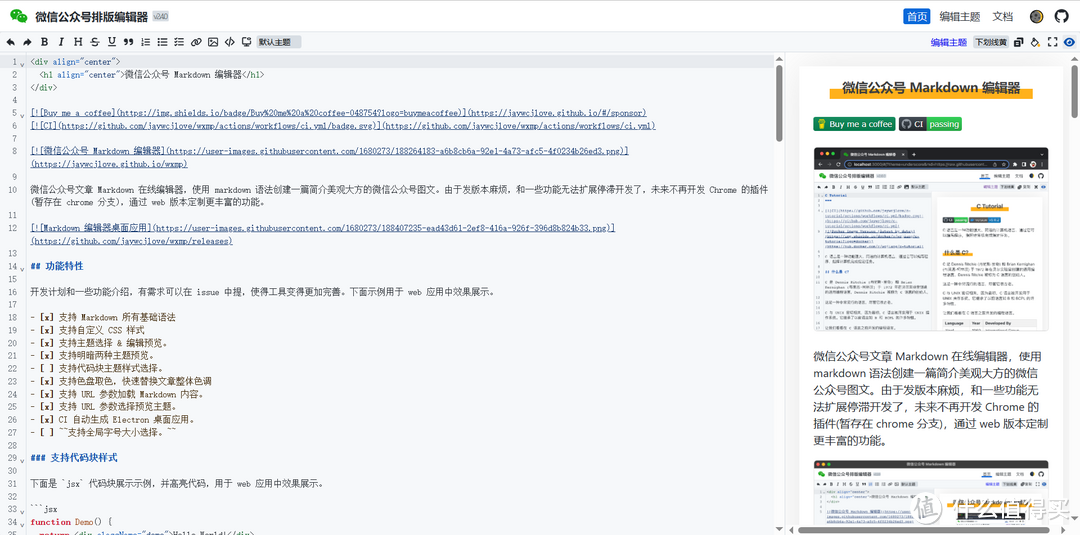
Task: Click the line 支持全局字号大小选择
Action: [x=104, y=432]
